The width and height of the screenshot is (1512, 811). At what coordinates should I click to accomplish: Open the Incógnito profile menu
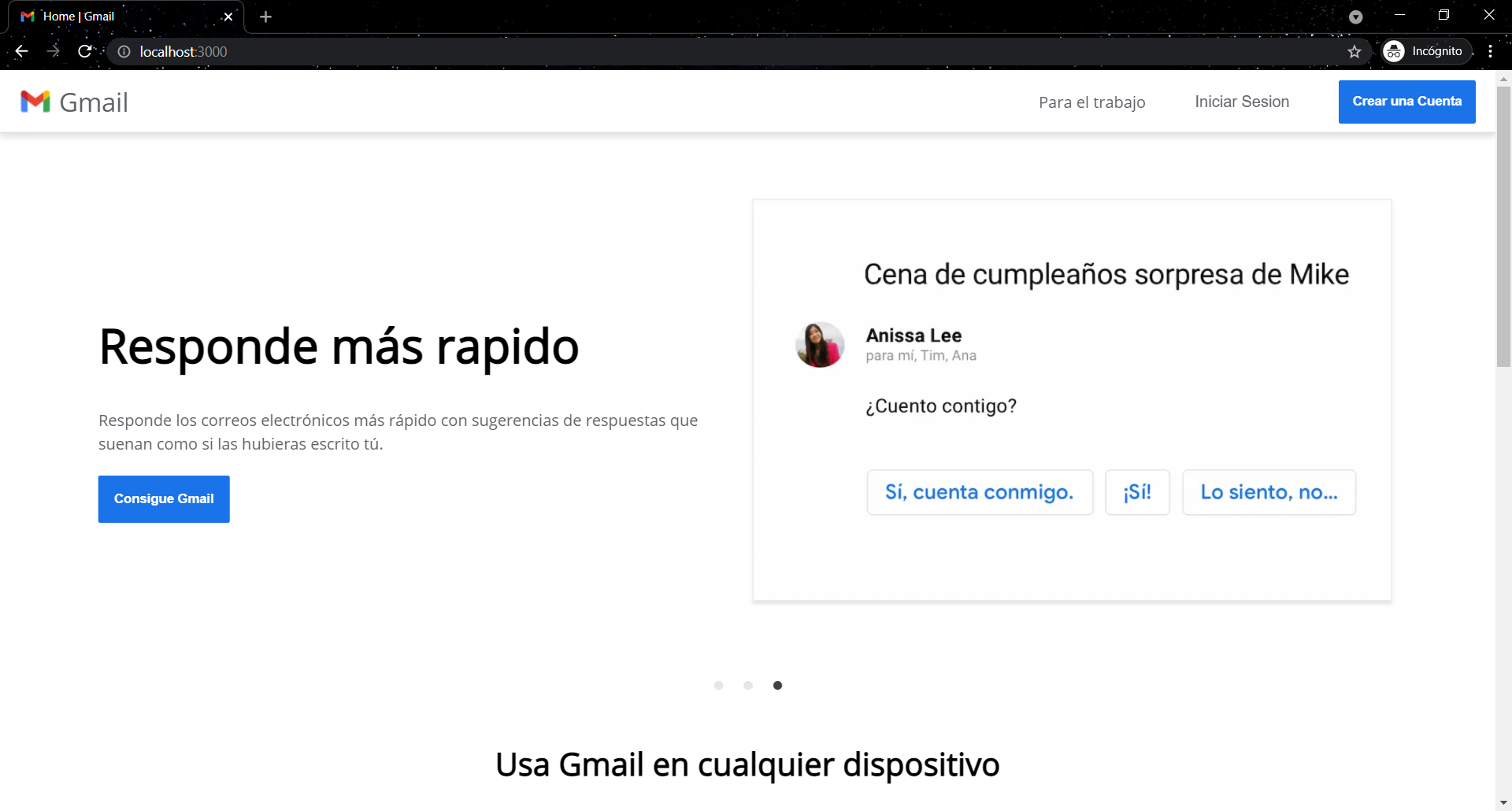[1425, 51]
